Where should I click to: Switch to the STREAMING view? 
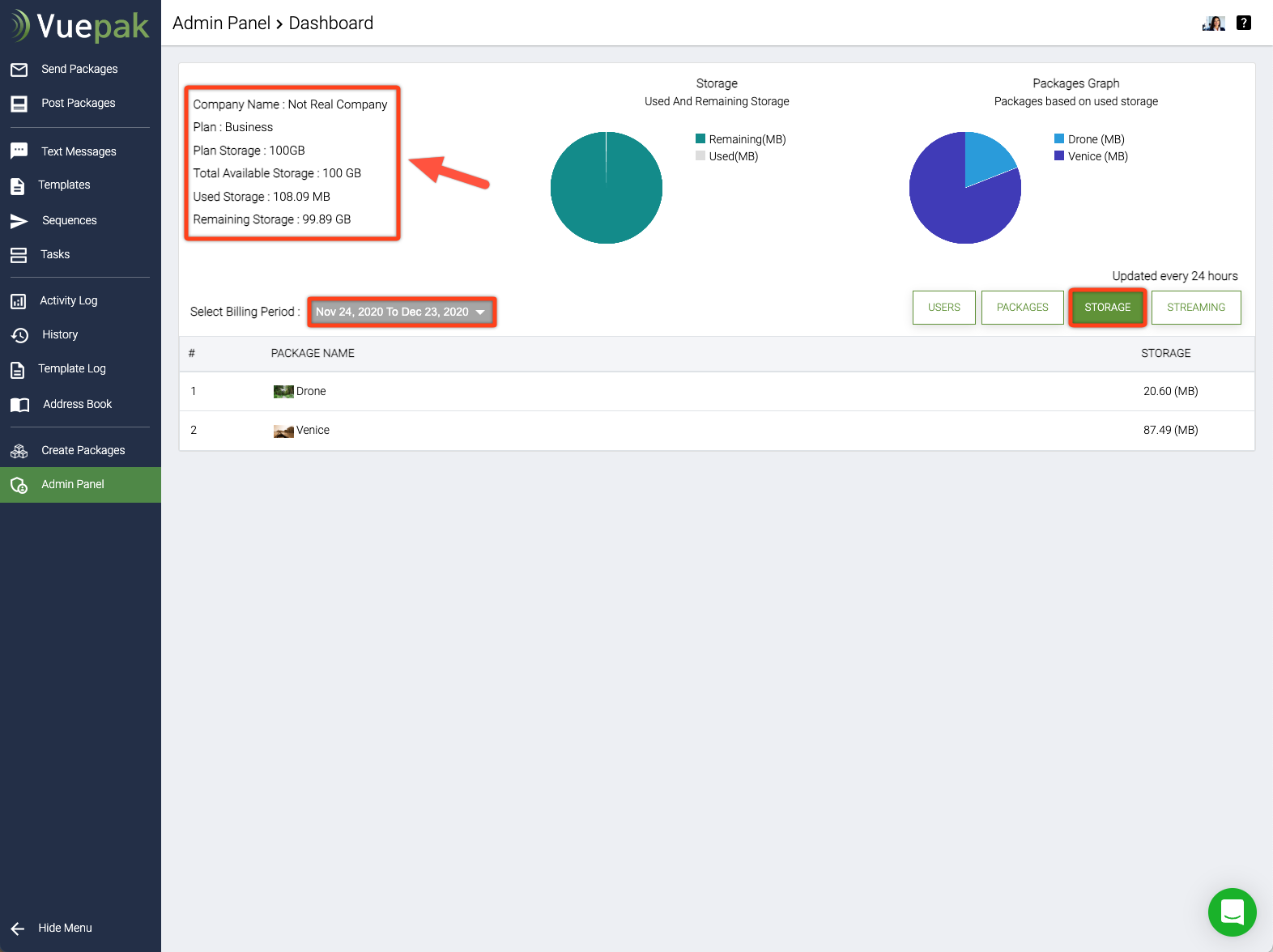[x=1196, y=308]
